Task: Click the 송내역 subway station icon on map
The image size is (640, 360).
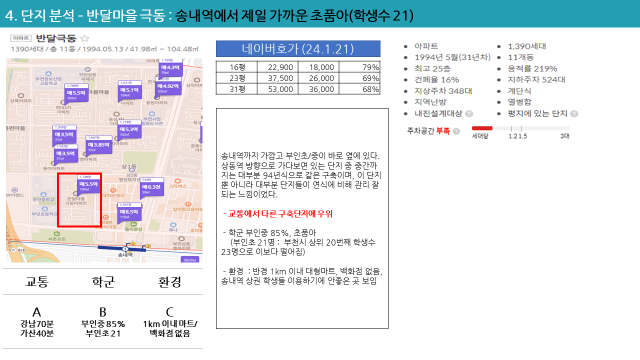Action: click(x=125, y=248)
